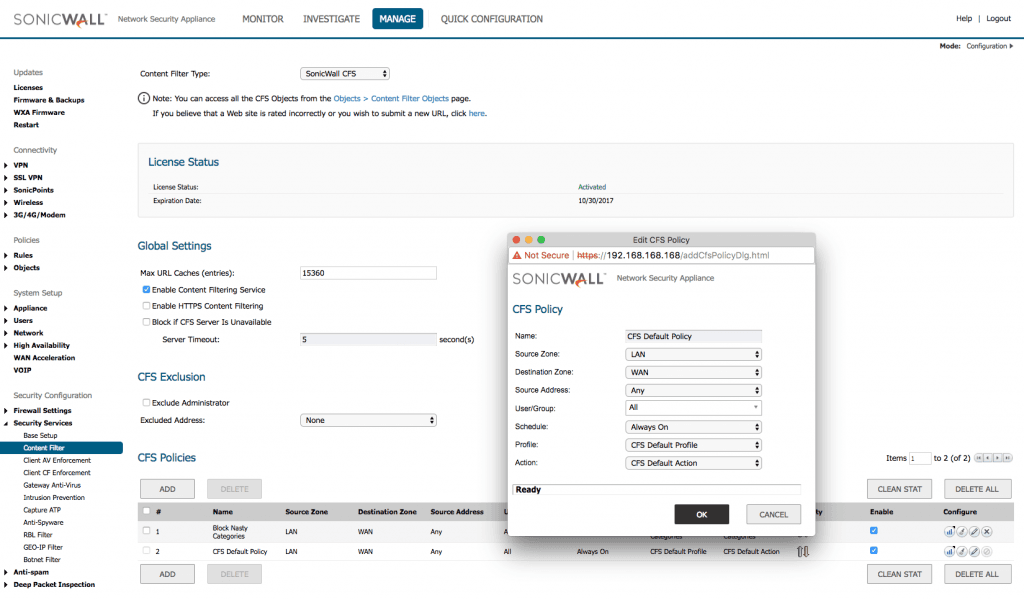Open Capture ATP in the sidebar
Image resolution: width=1024 pixels, height=600 pixels.
point(42,510)
